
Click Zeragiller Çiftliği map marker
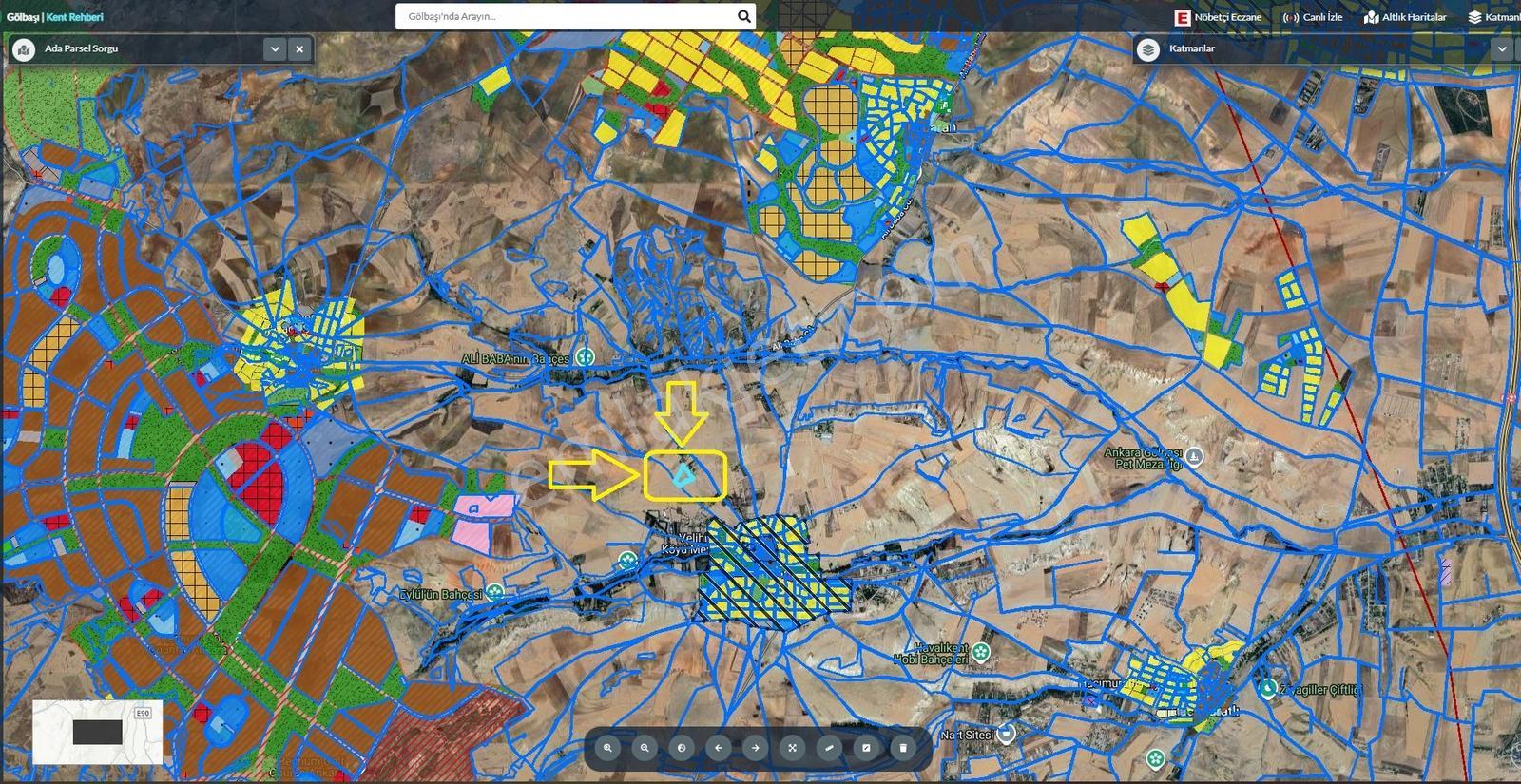[x=1267, y=688]
